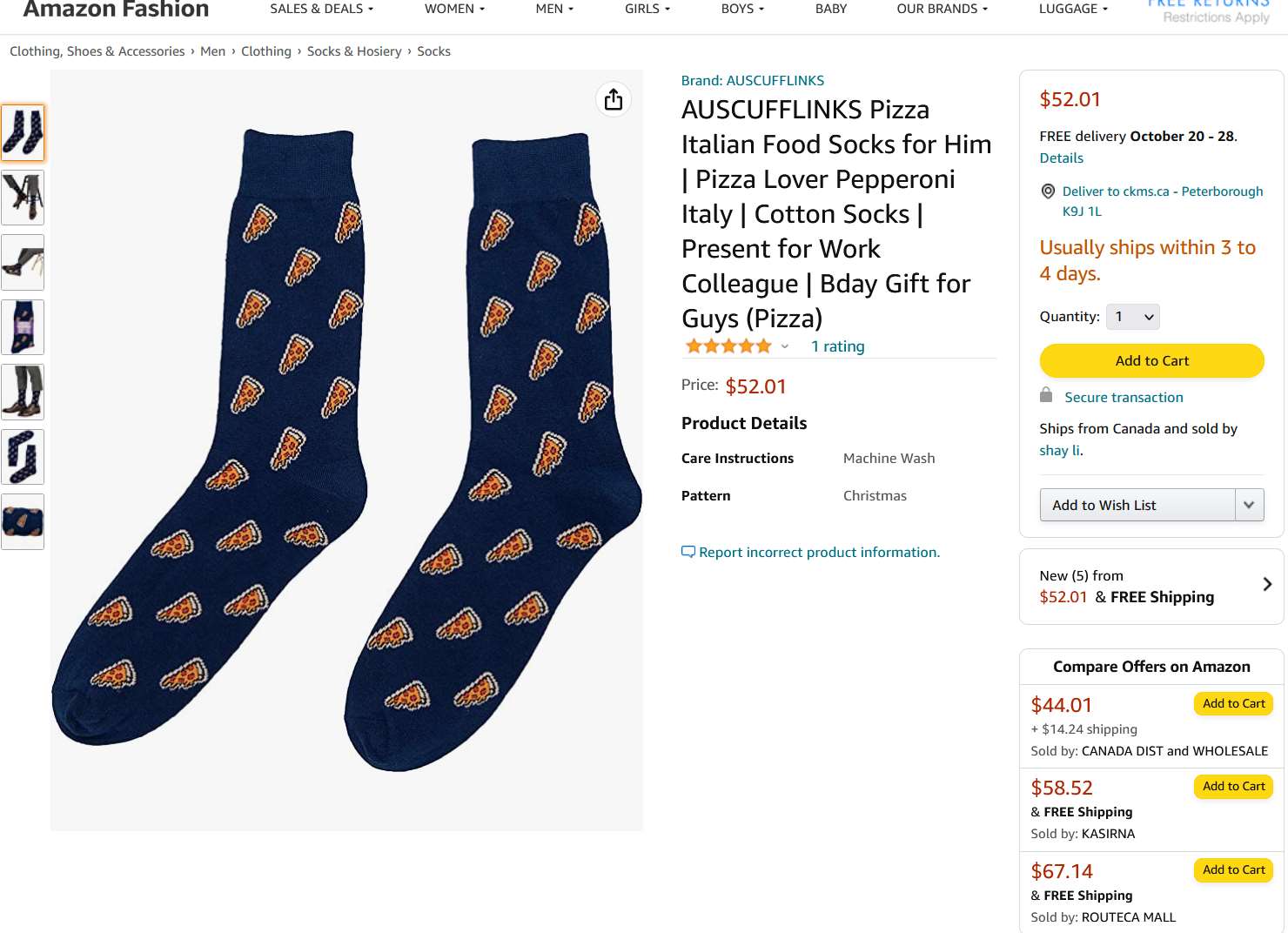Go to Socks & Hosiery breadcrumb
Viewport: 1288px width, 933px height.
354,51
